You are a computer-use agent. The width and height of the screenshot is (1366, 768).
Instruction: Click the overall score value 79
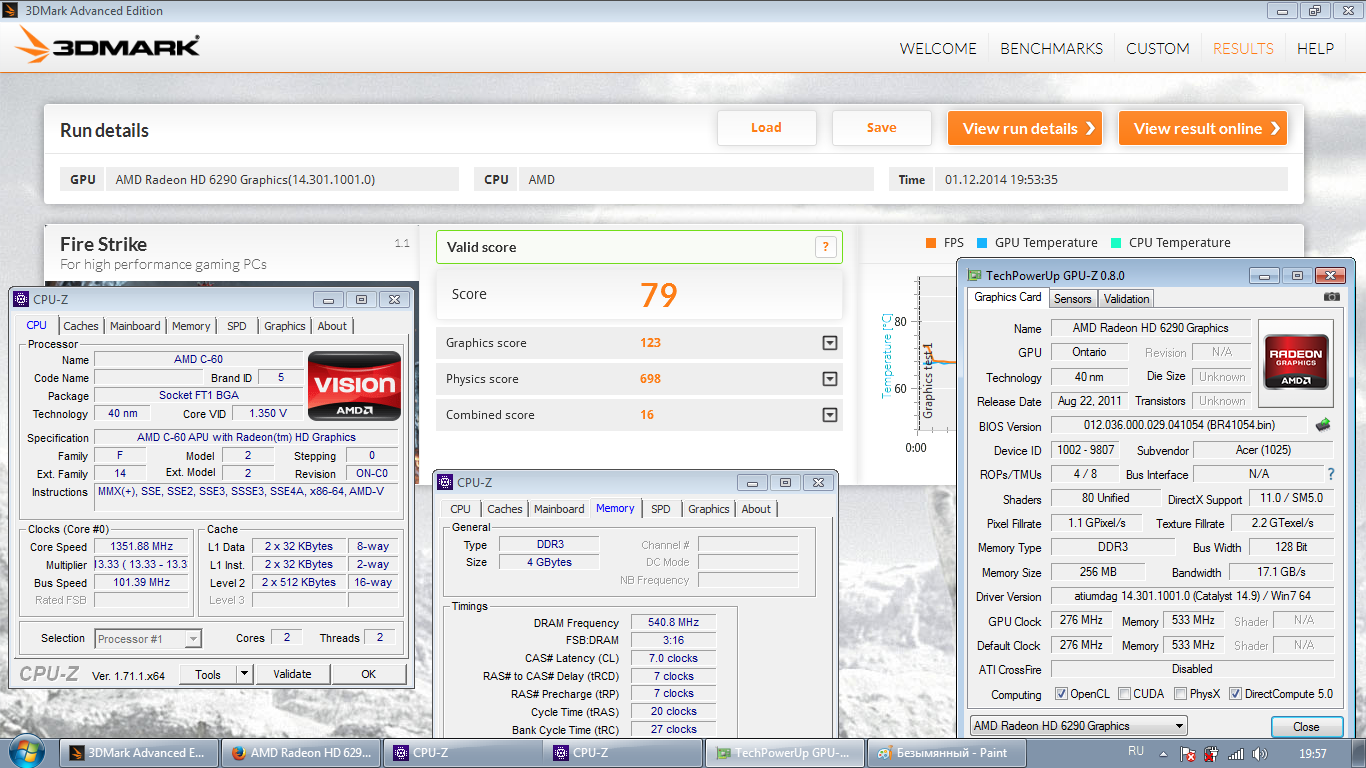coord(659,294)
